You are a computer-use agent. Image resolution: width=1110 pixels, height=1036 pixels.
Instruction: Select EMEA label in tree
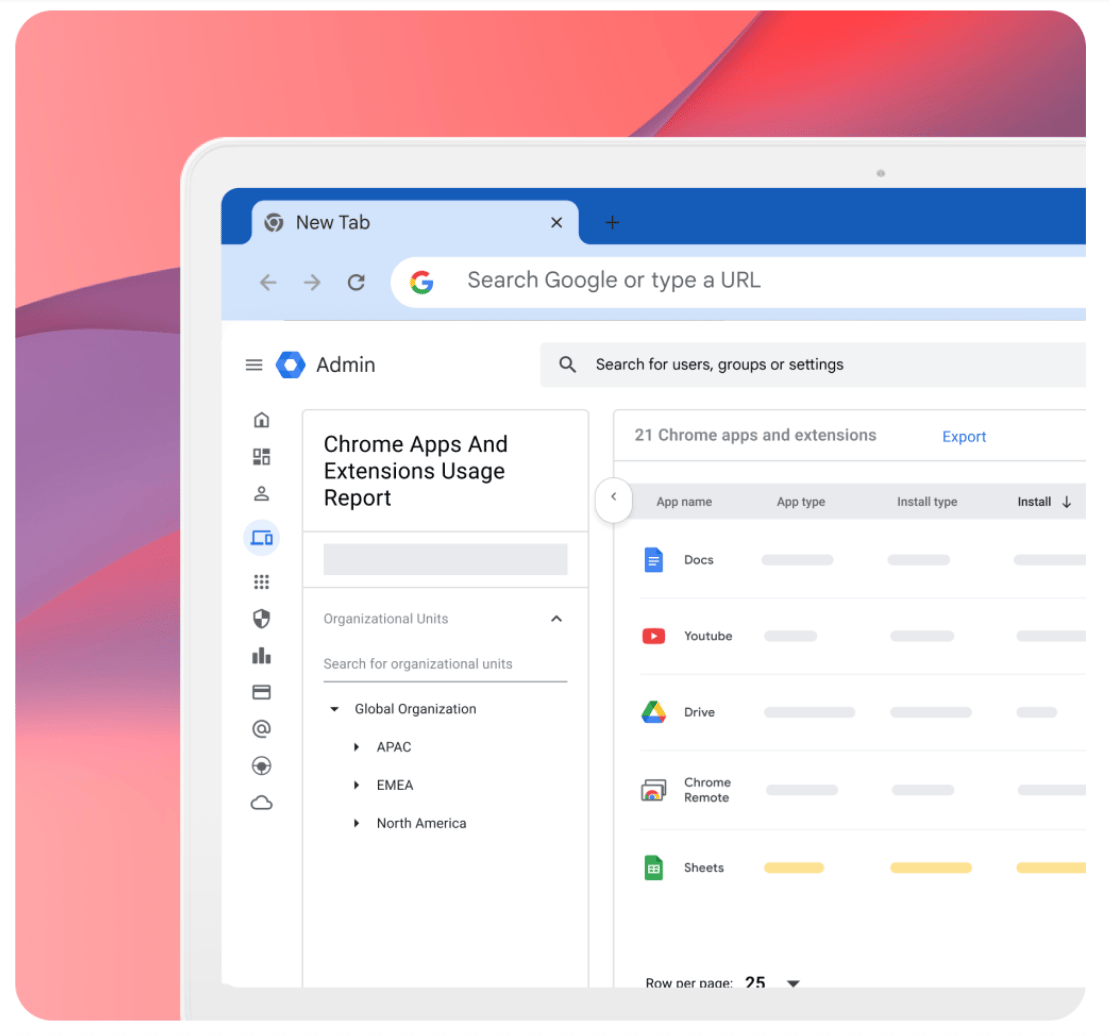tap(395, 785)
